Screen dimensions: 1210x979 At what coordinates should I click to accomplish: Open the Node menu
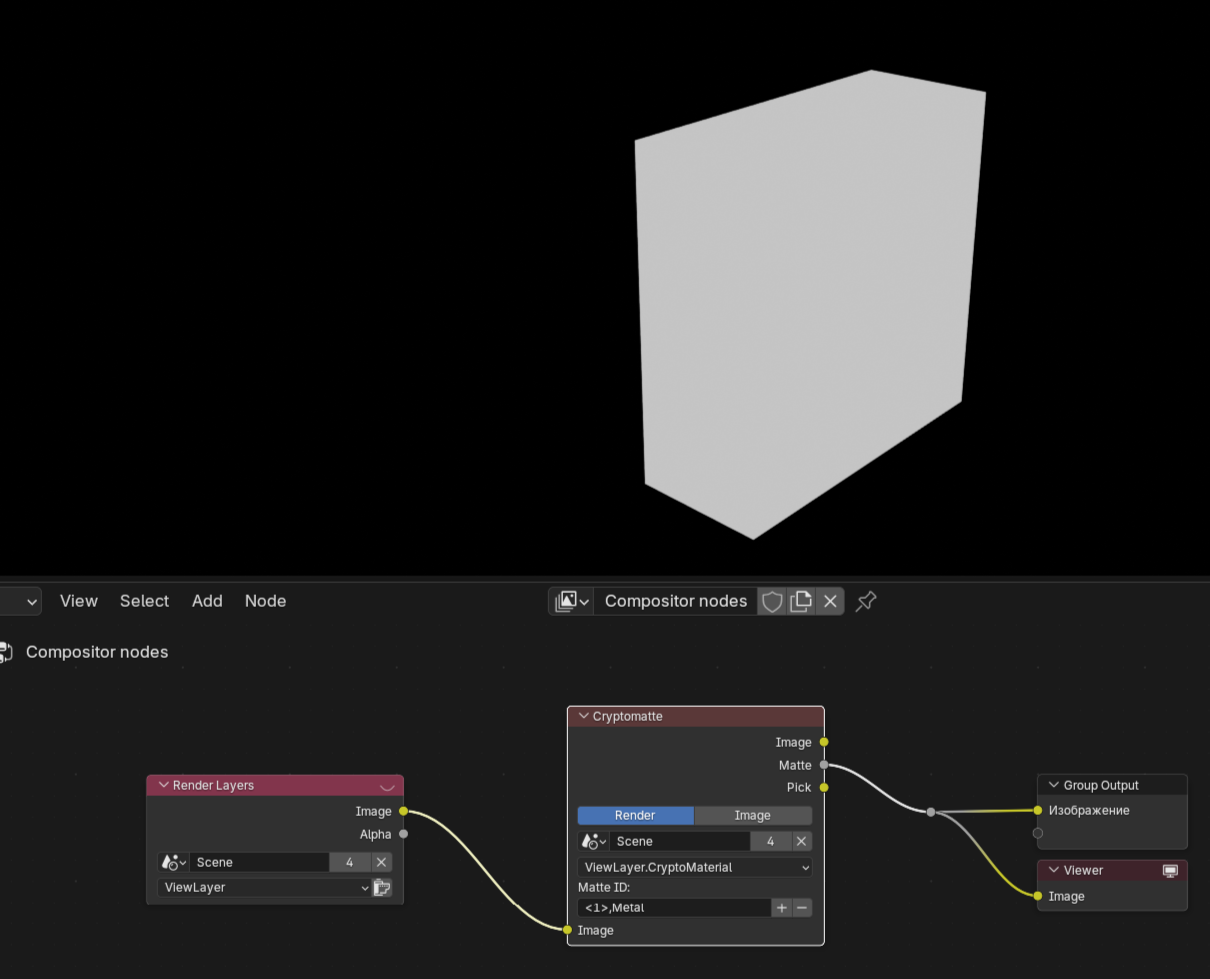[x=266, y=601]
